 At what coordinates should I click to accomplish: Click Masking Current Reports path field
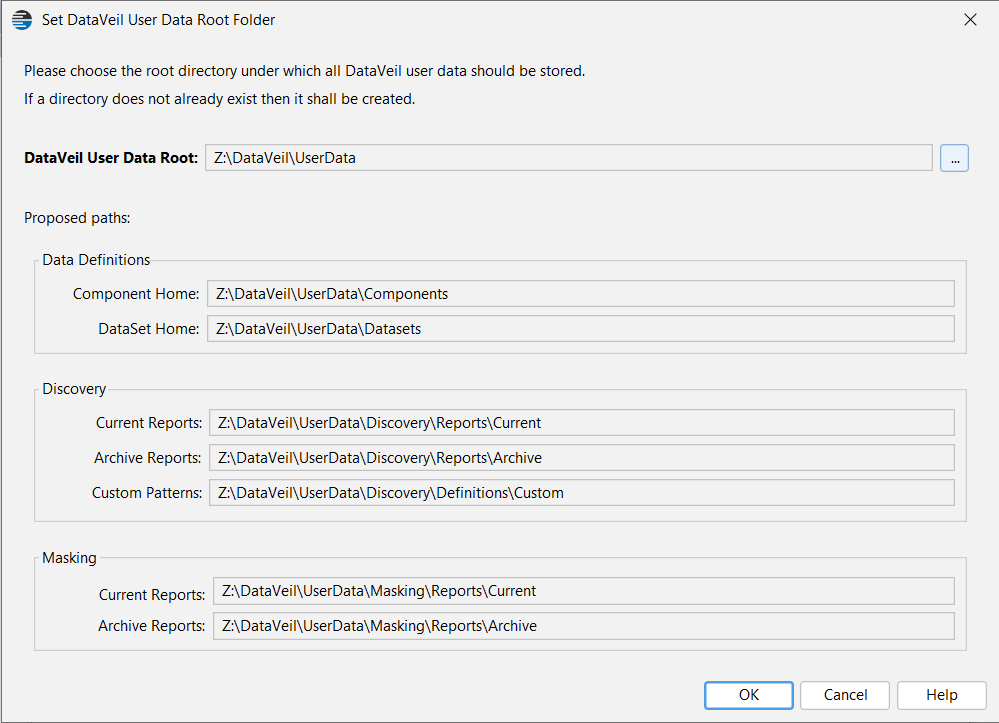584,591
